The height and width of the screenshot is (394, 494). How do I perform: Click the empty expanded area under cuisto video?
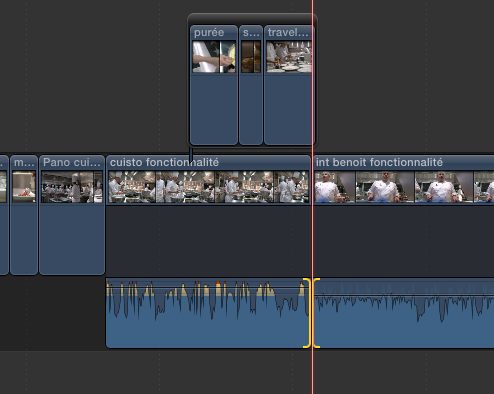pyautogui.click(x=208, y=241)
